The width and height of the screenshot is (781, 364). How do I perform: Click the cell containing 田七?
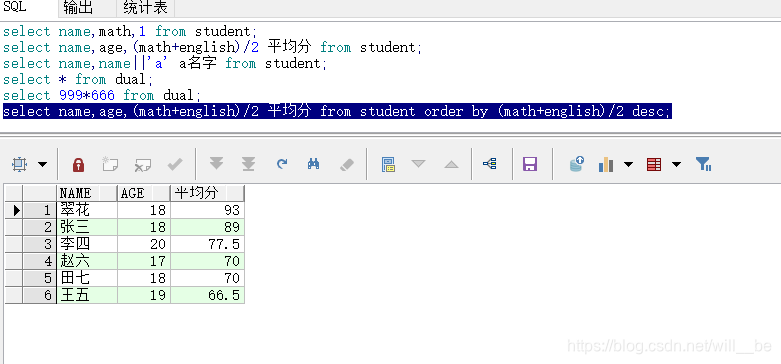coord(87,278)
